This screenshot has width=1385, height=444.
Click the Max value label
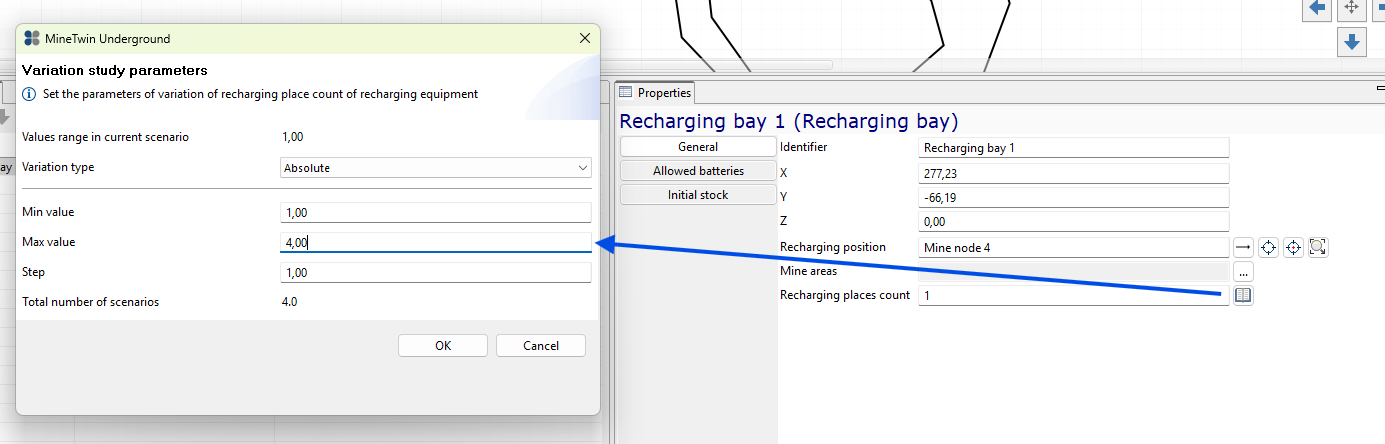tap(48, 242)
